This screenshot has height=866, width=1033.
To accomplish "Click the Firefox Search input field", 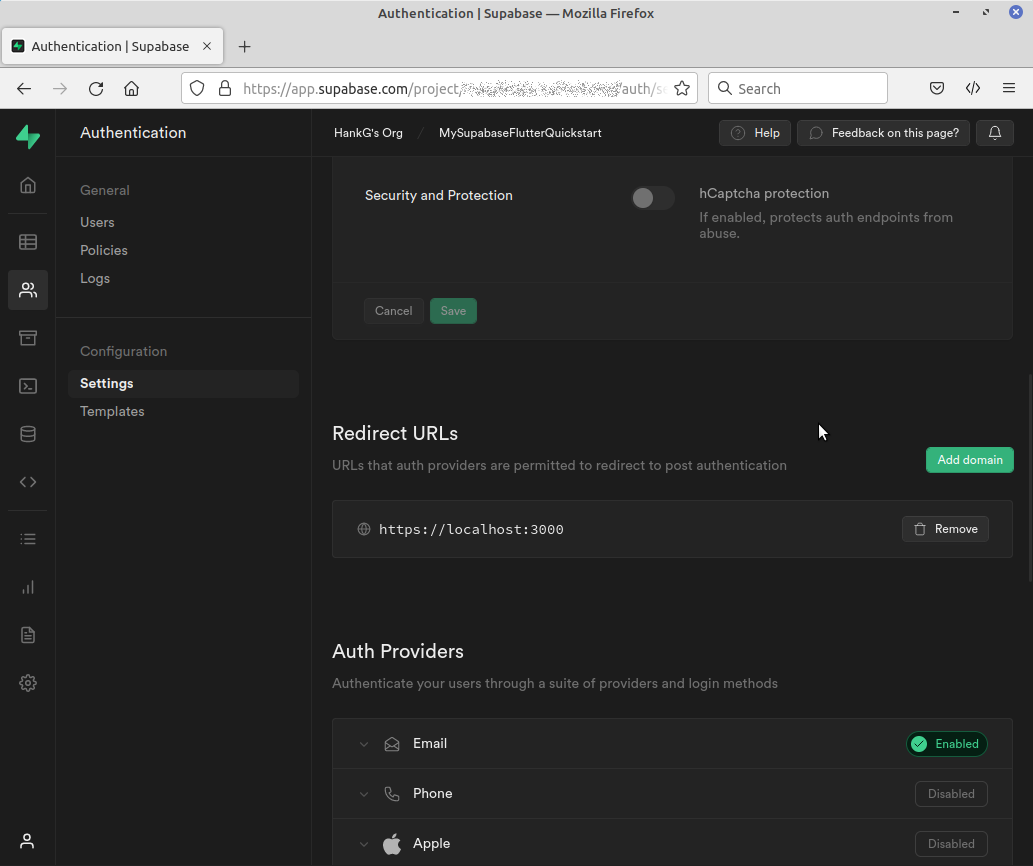I will (x=805, y=88).
